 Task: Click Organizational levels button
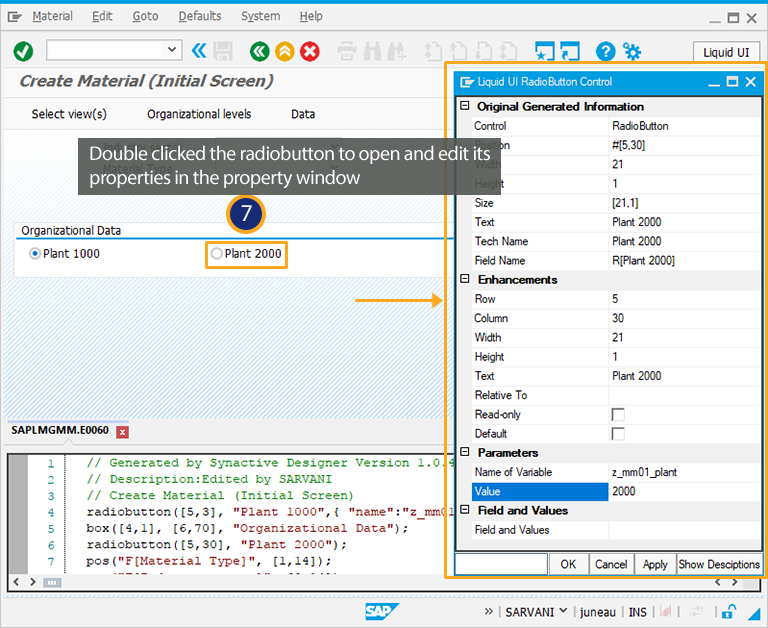[x=199, y=114]
